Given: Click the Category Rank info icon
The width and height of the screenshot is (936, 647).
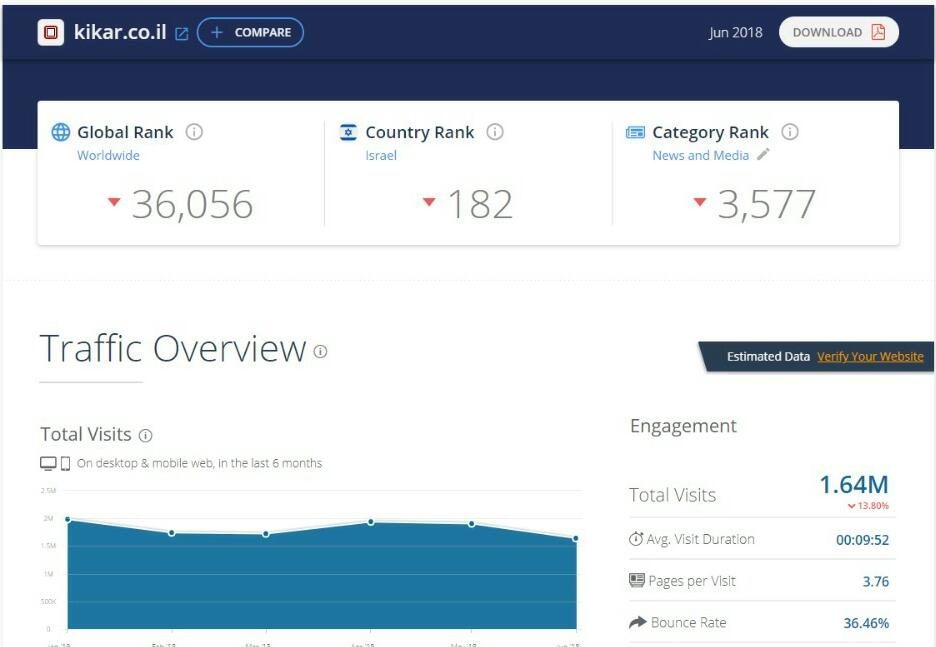Looking at the screenshot, I should [789, 132].
